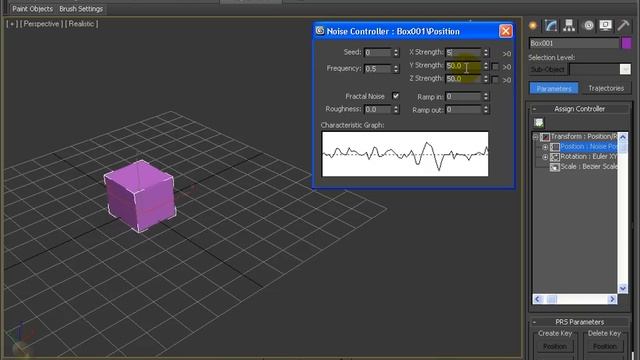
Task: Open the Selection Level dropdown
Action: pos(625,69)
